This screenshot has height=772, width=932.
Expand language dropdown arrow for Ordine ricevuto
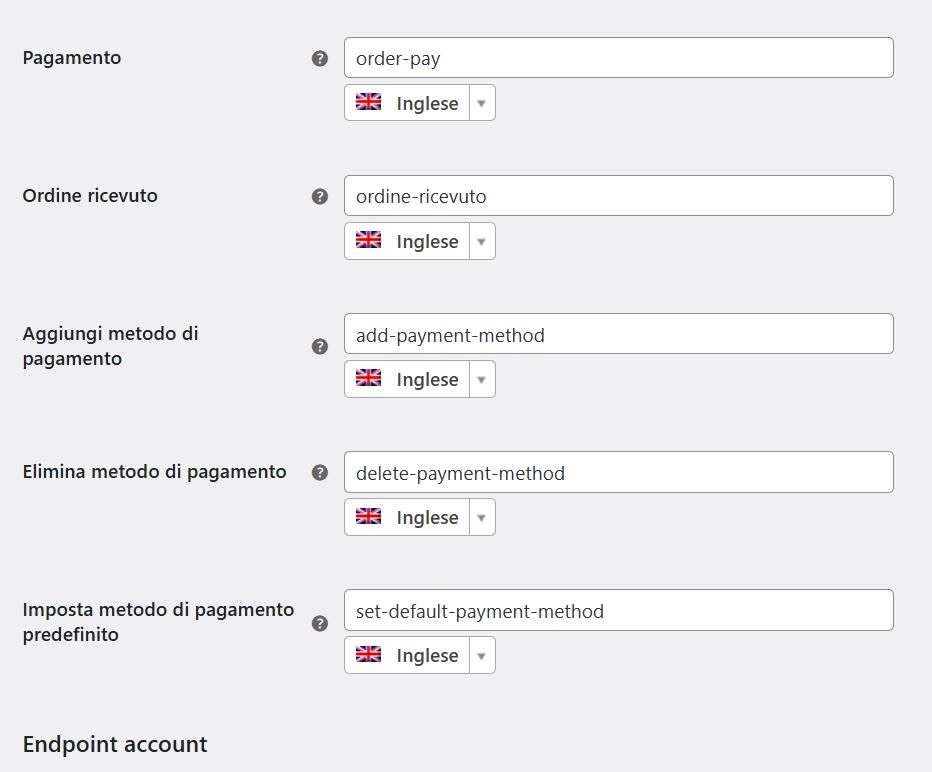481,241
